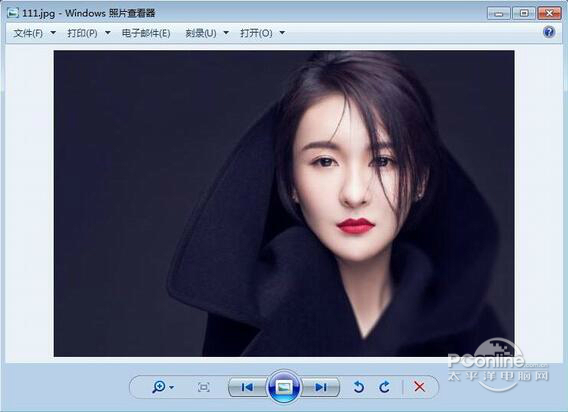Click the displayed portrait photo
The image size is (568, 412).
pyautogui.click(x=284, y=204)
